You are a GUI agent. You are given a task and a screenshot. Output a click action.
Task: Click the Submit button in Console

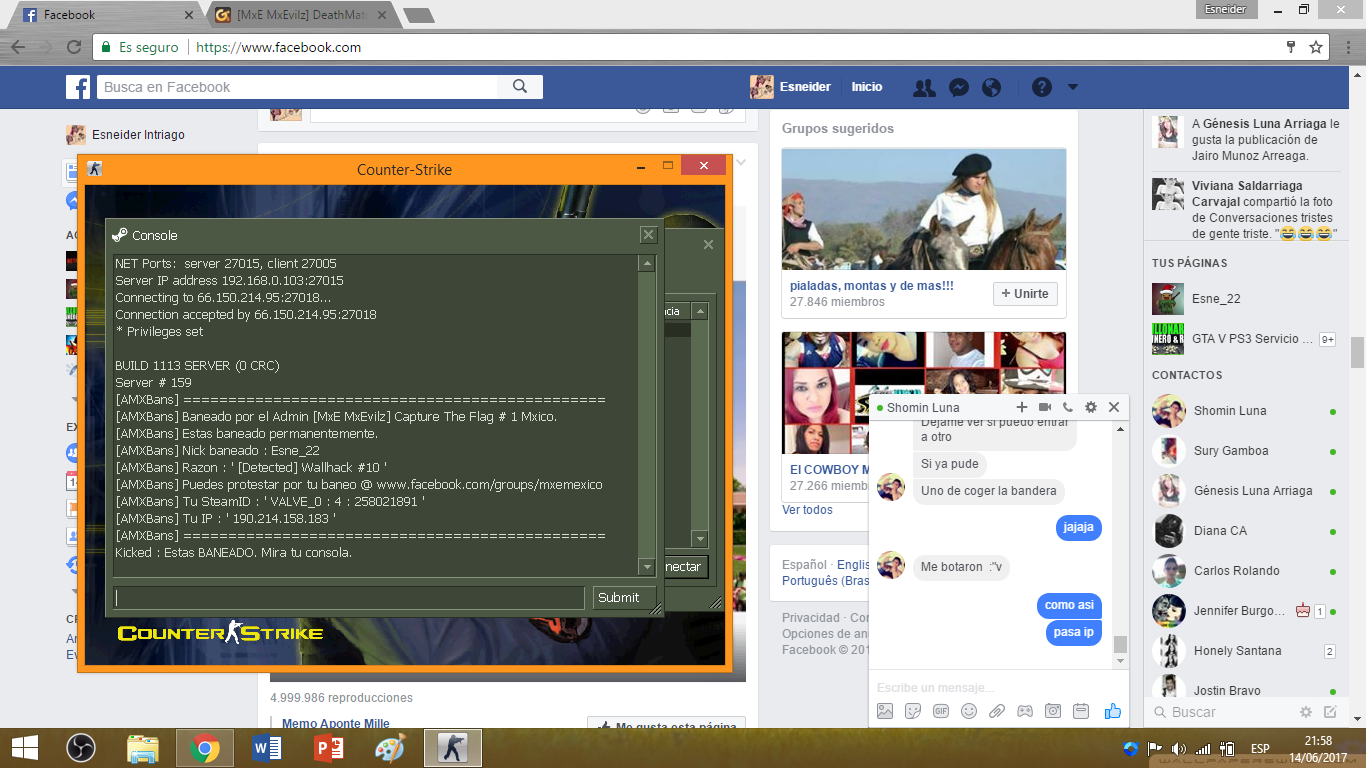[624, 597]
